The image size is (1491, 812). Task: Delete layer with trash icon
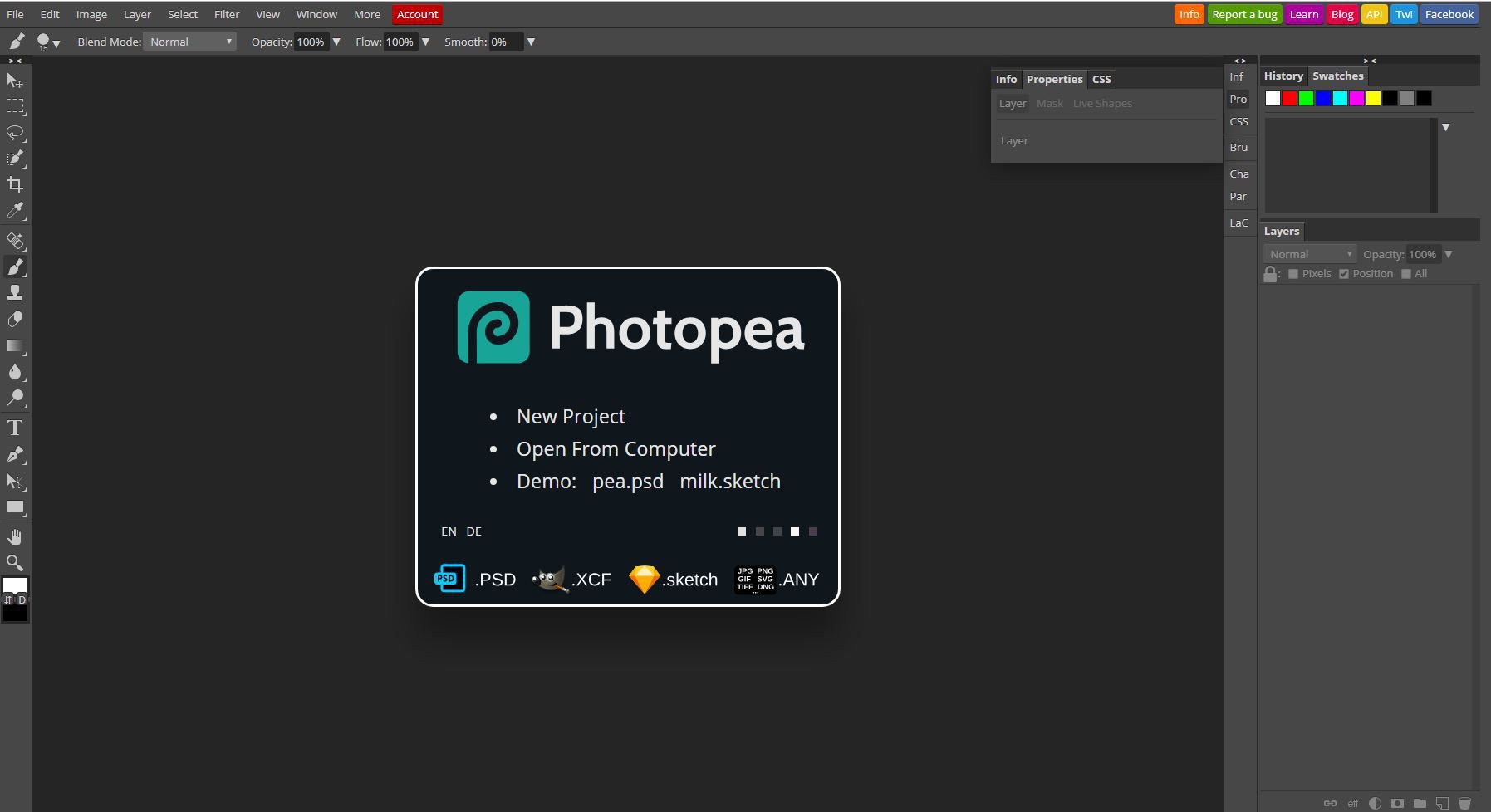click(1464, 803)
